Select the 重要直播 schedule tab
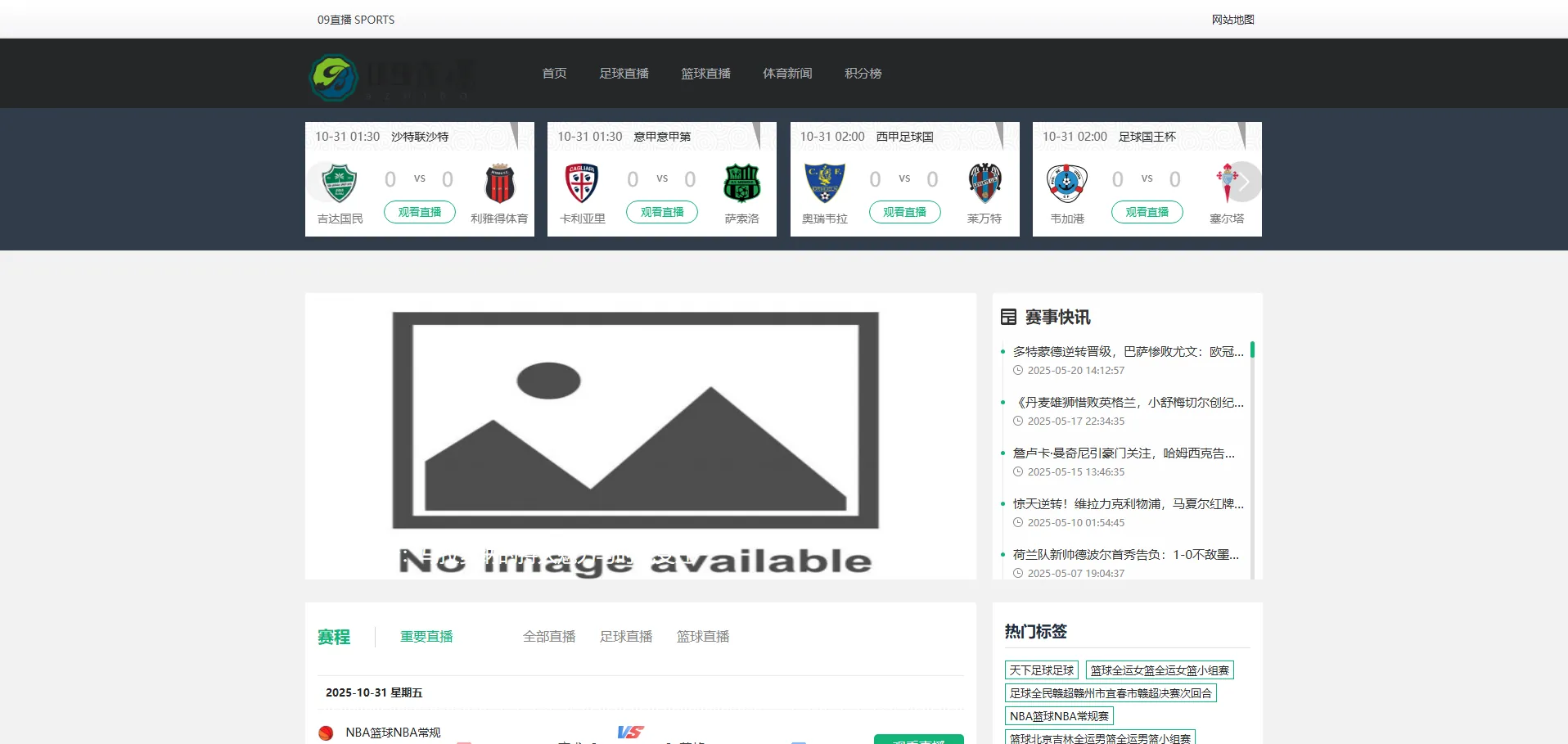 coord(426,637)
